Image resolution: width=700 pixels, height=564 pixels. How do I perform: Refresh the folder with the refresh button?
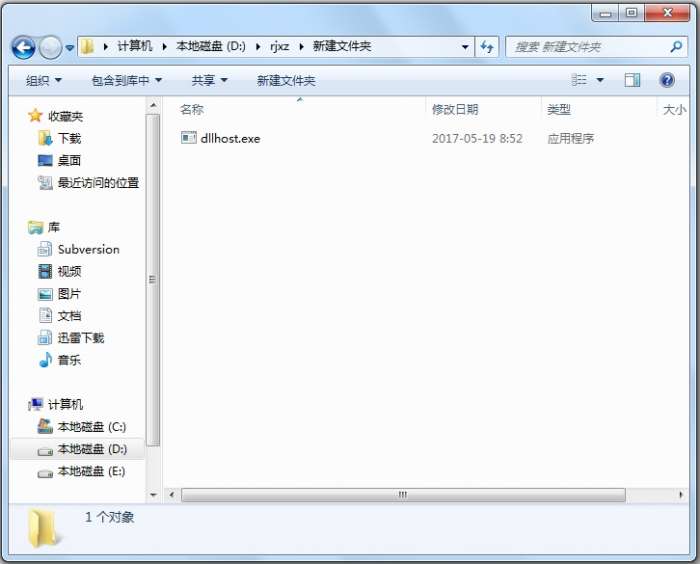pos(487,47)
